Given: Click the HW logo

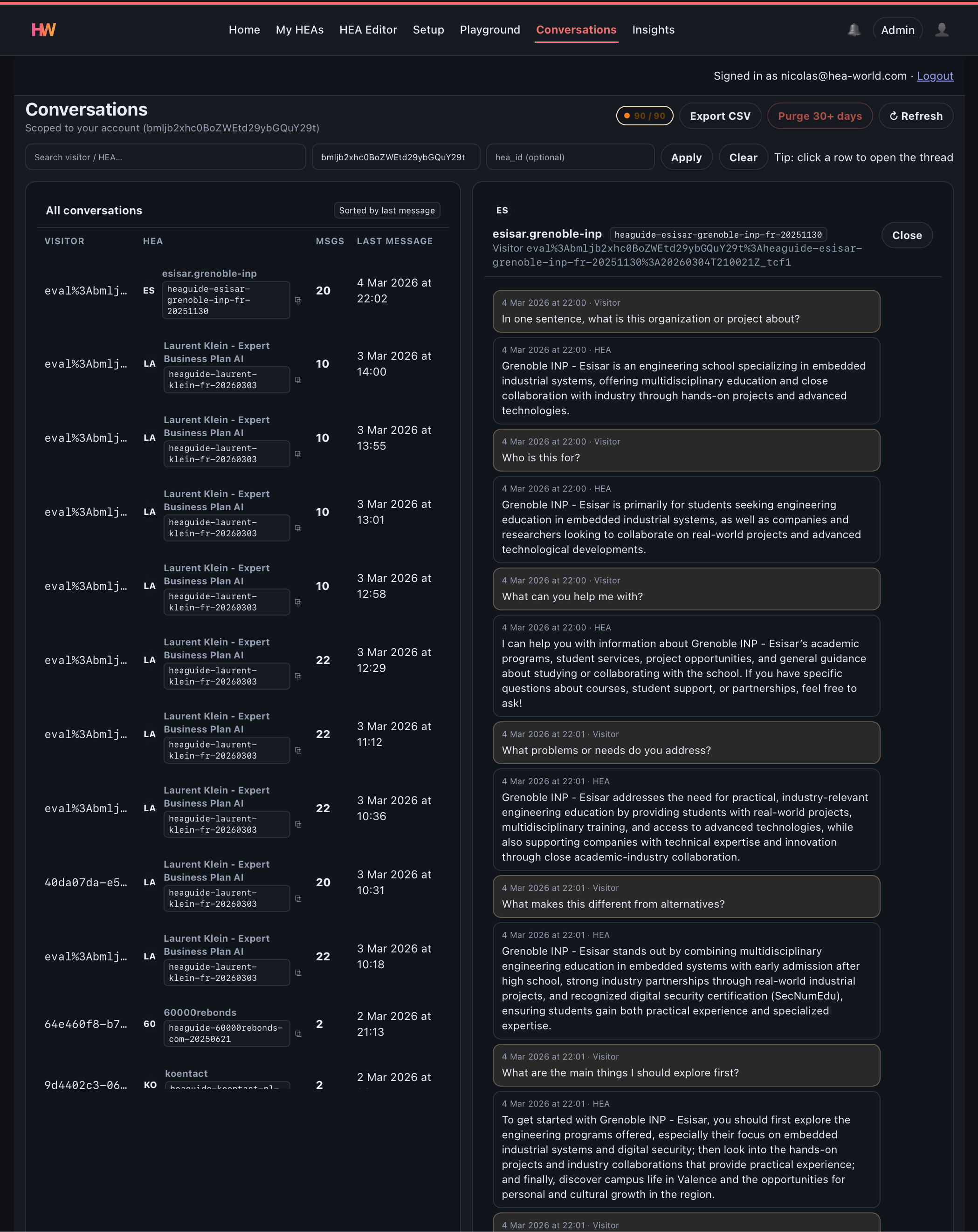Looking at the screenshot, I should point(43,30).
